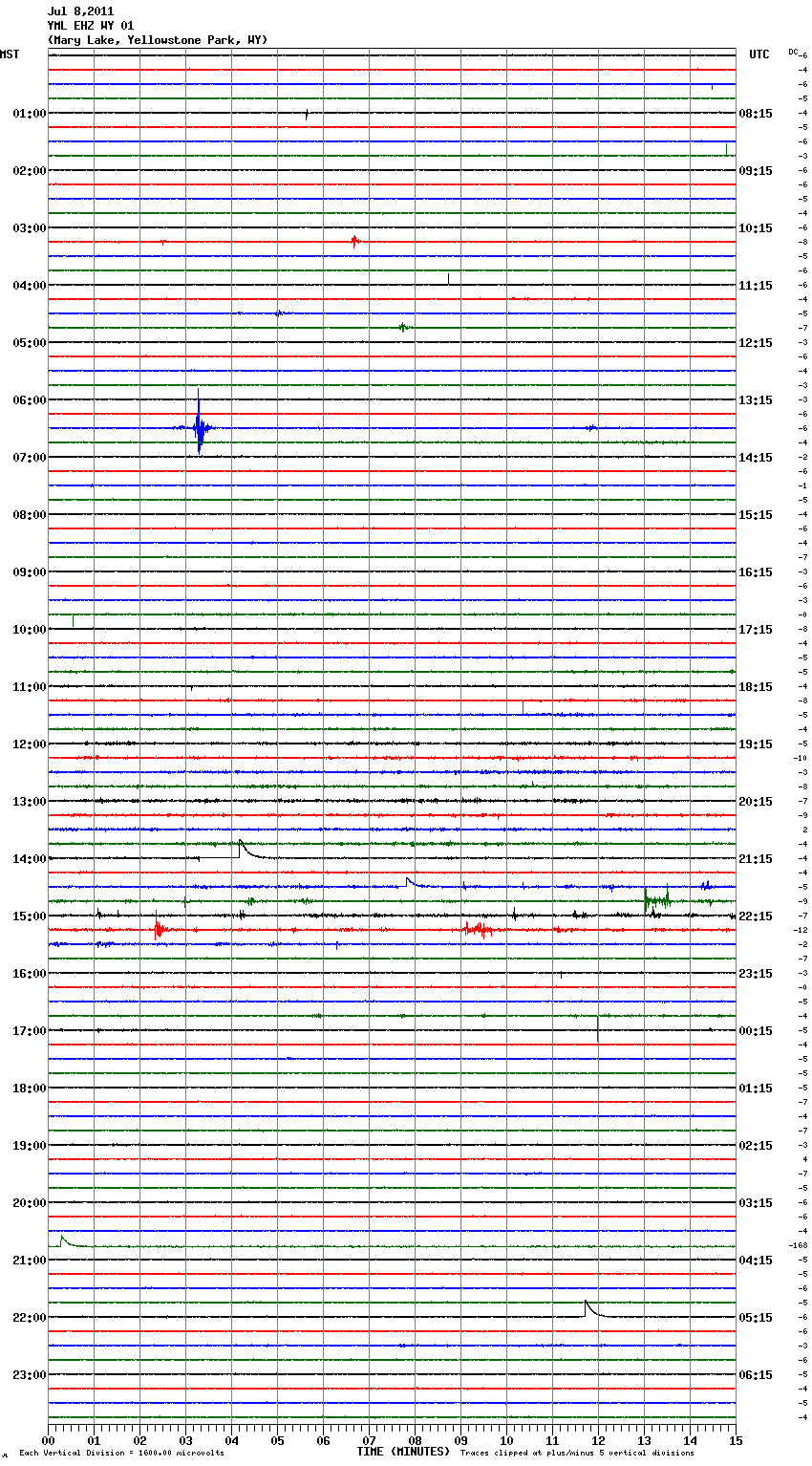Click the minute 00 x-axis tick label
The image size is (812, 1466).
click(x=49, y=1440)
